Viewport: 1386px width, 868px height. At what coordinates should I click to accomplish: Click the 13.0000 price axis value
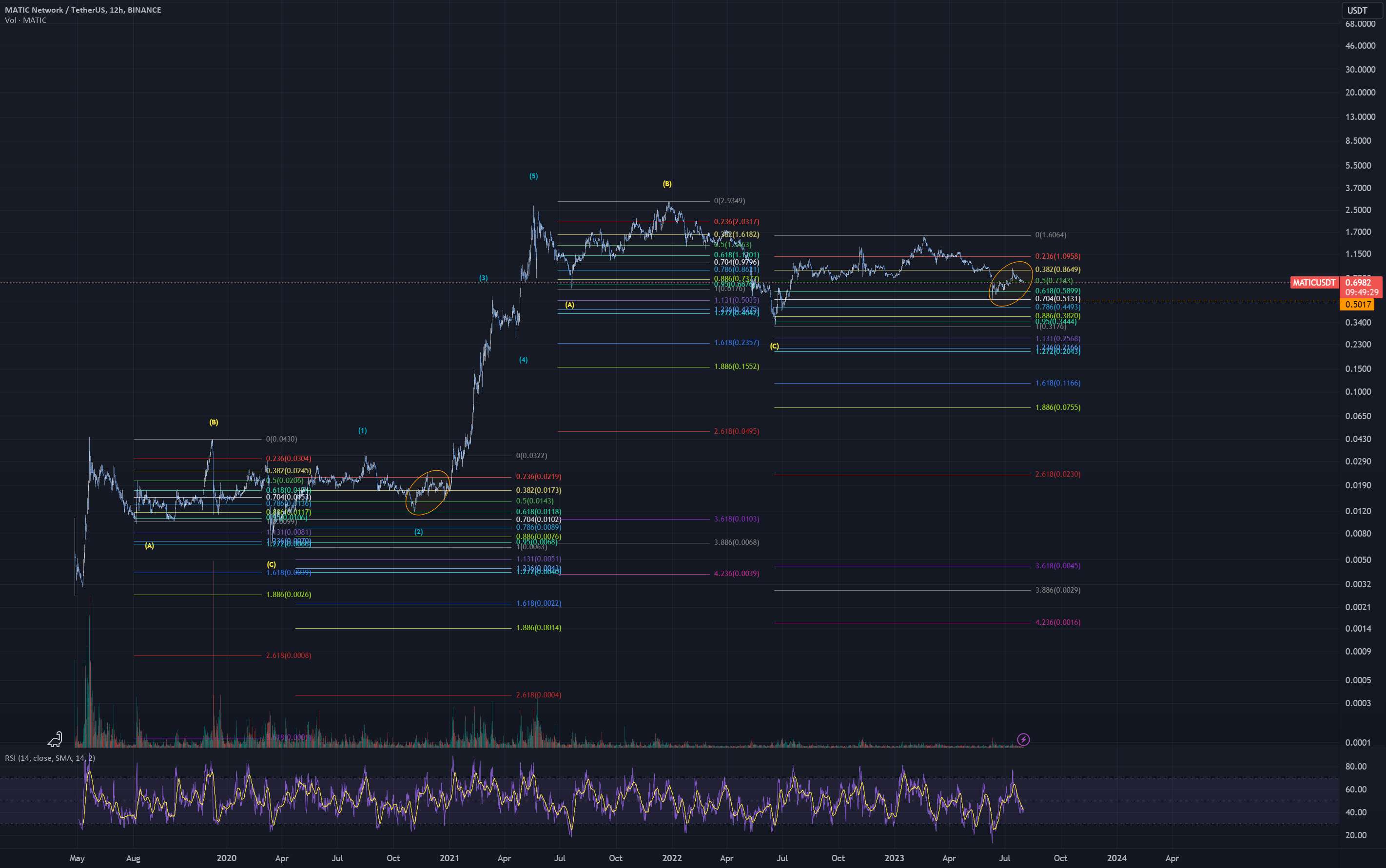click(x=1360, y=116)
